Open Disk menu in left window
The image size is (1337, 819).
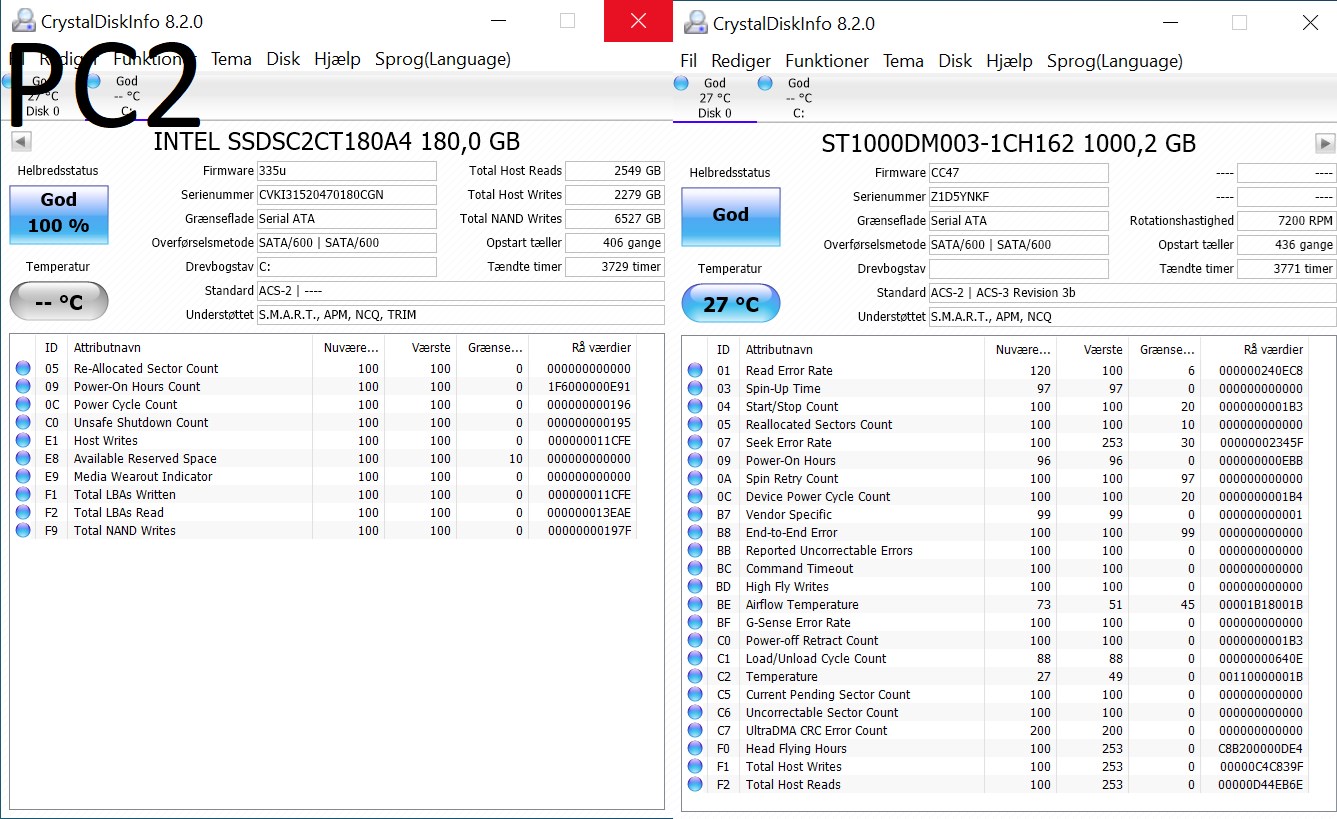pyautogui.click(x=283, y=59)
